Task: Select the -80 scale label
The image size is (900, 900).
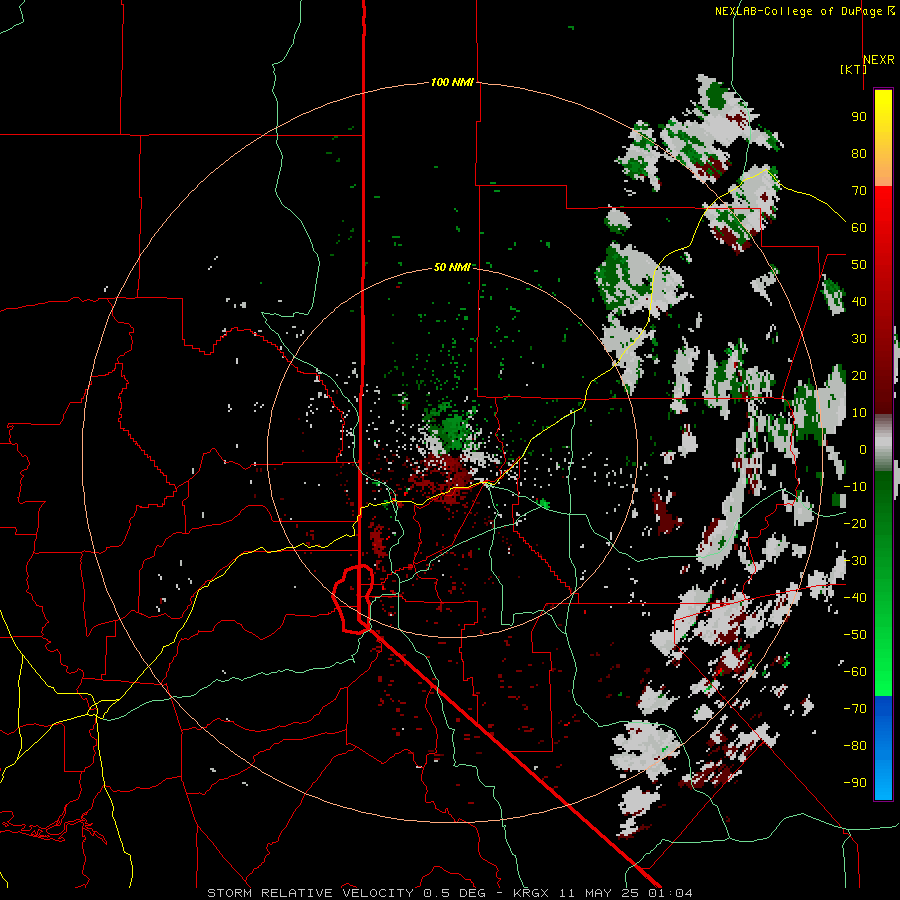Action: tap(855, 746)
